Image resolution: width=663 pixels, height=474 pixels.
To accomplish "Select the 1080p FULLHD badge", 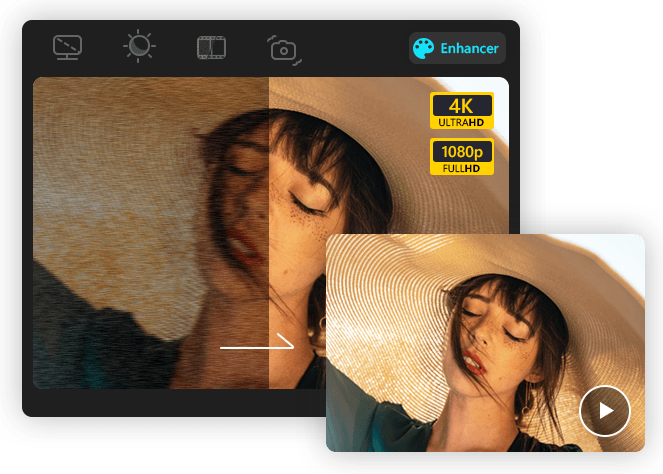I will pyautogui.click(x=462, y=156).
